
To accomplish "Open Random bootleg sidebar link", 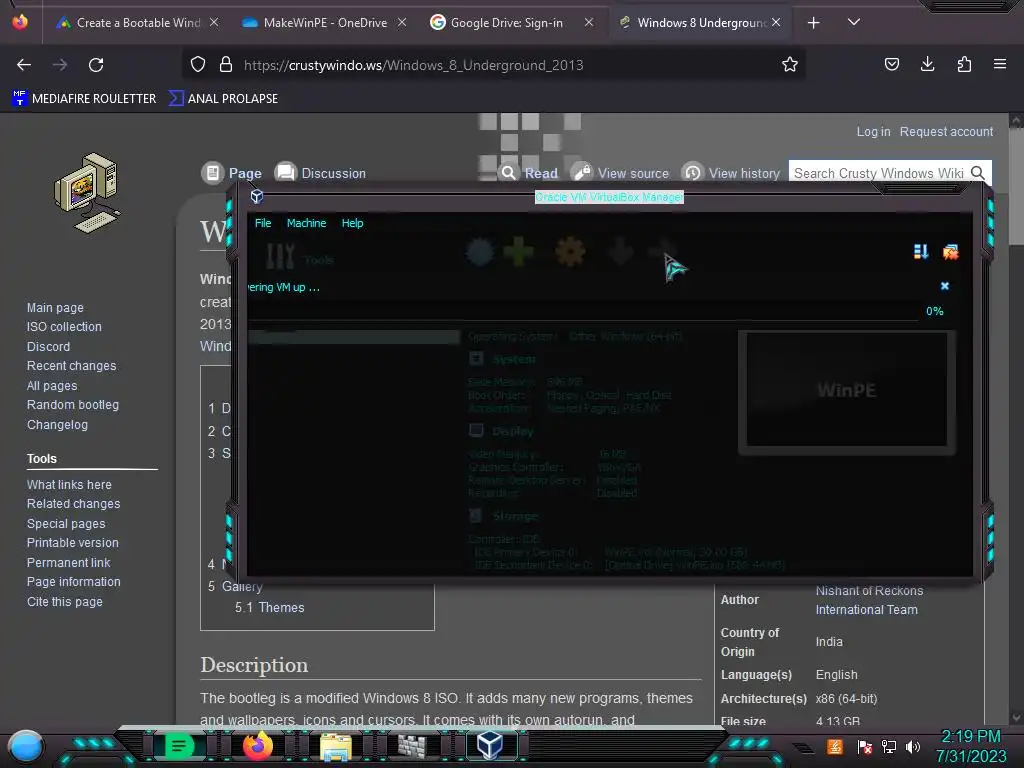I will (72, 405).
